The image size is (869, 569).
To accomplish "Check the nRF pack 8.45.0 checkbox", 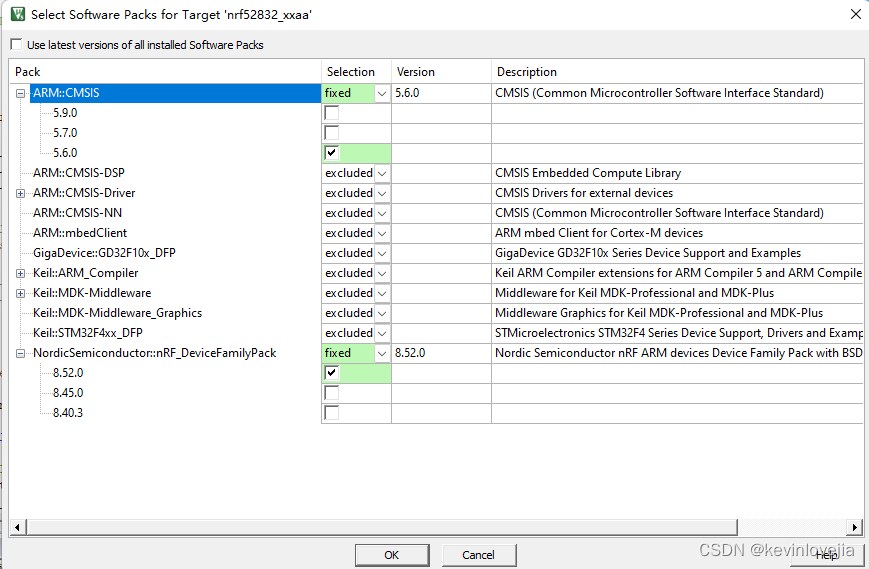I will 331,393.
